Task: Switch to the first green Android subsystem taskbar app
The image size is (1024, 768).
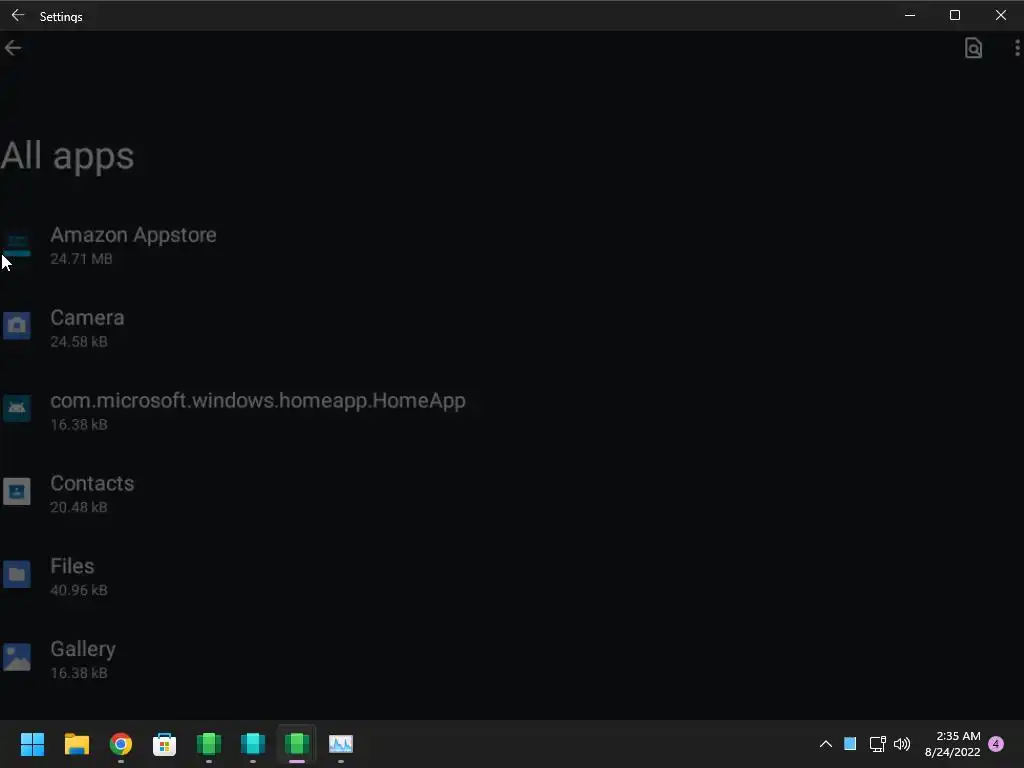Action: click(x=209, y=744)
